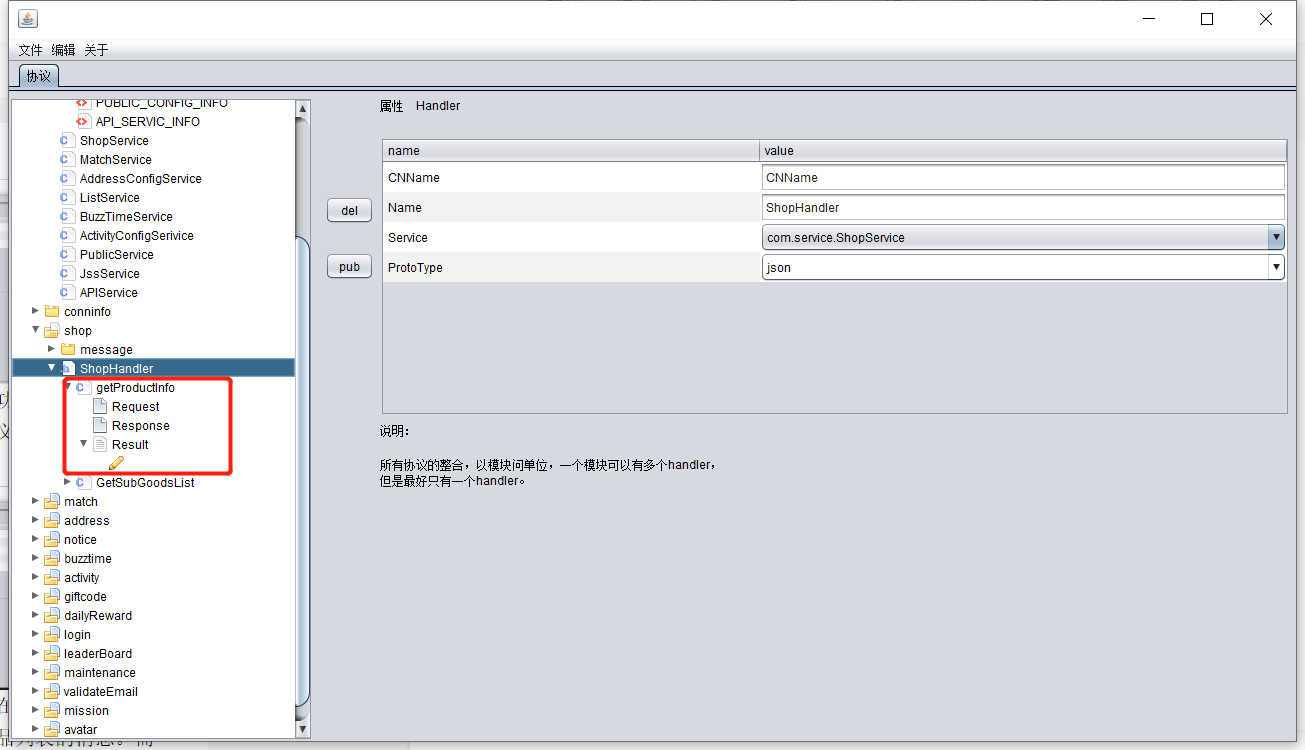Click the pub button

(350, 267)
